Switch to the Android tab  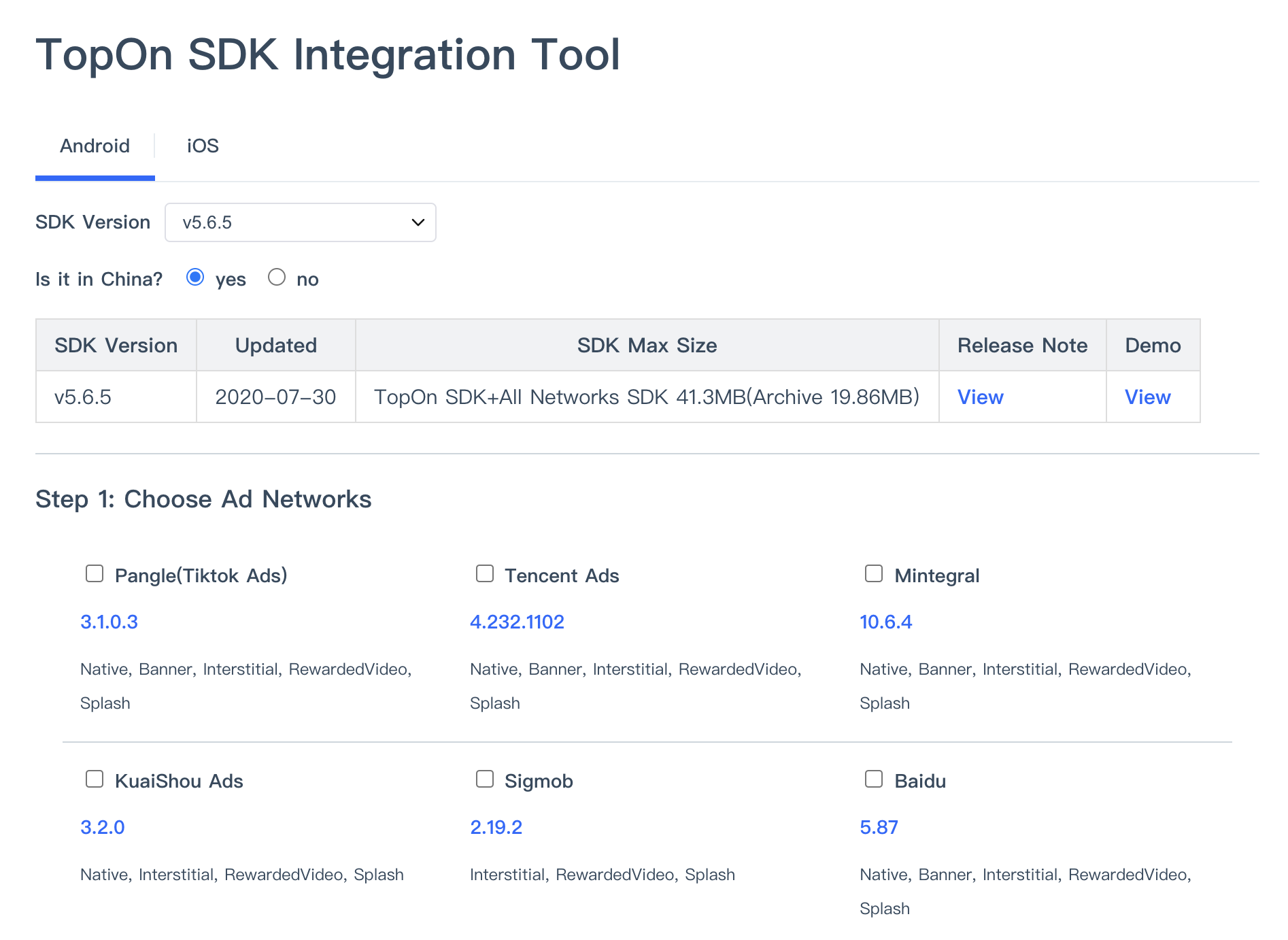[x=95, y=146]
